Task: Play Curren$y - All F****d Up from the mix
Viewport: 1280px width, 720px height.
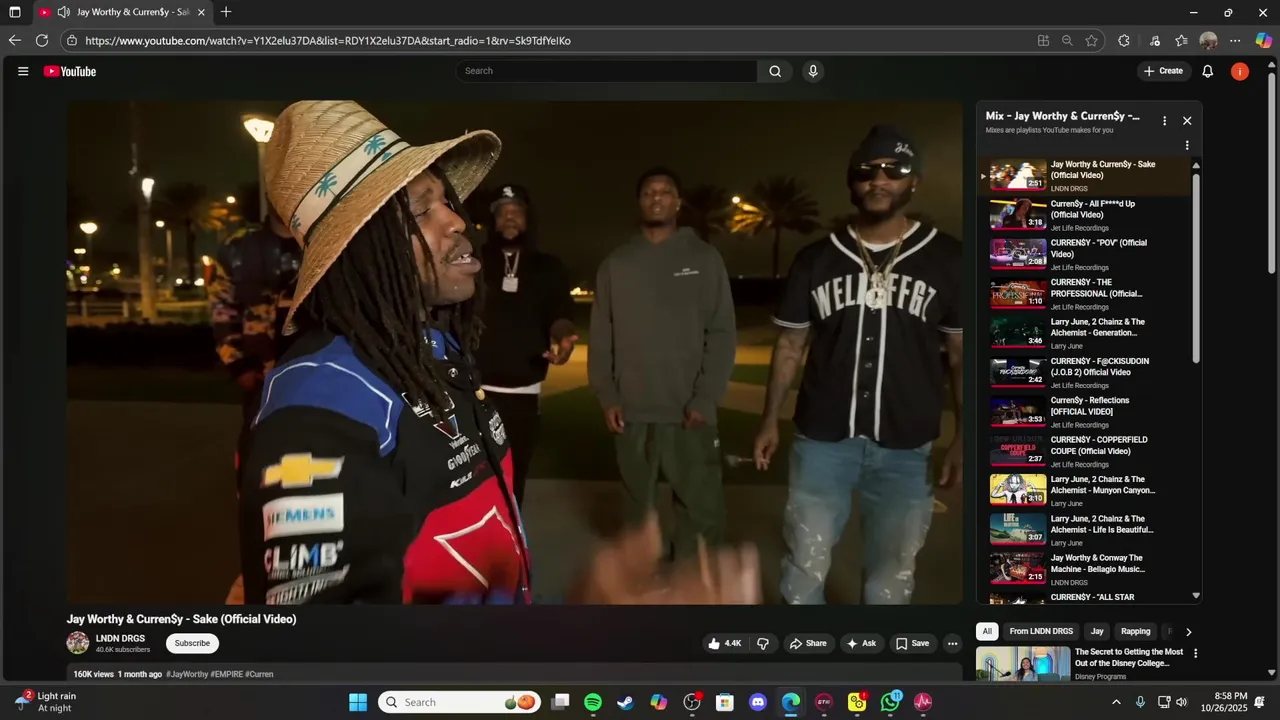Action: tap(1085, 214)
